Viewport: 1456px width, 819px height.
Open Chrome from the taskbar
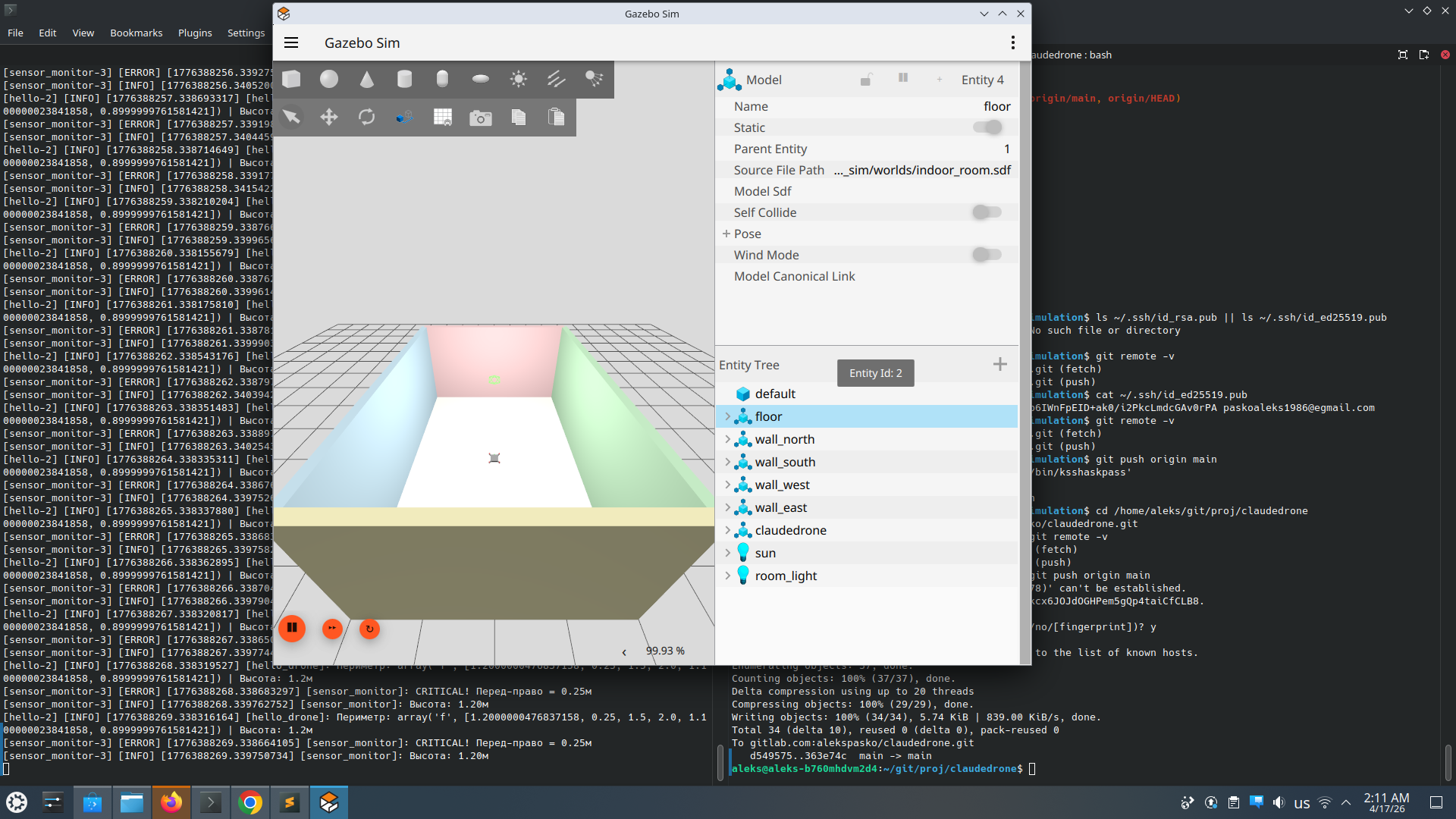(250, 802)
